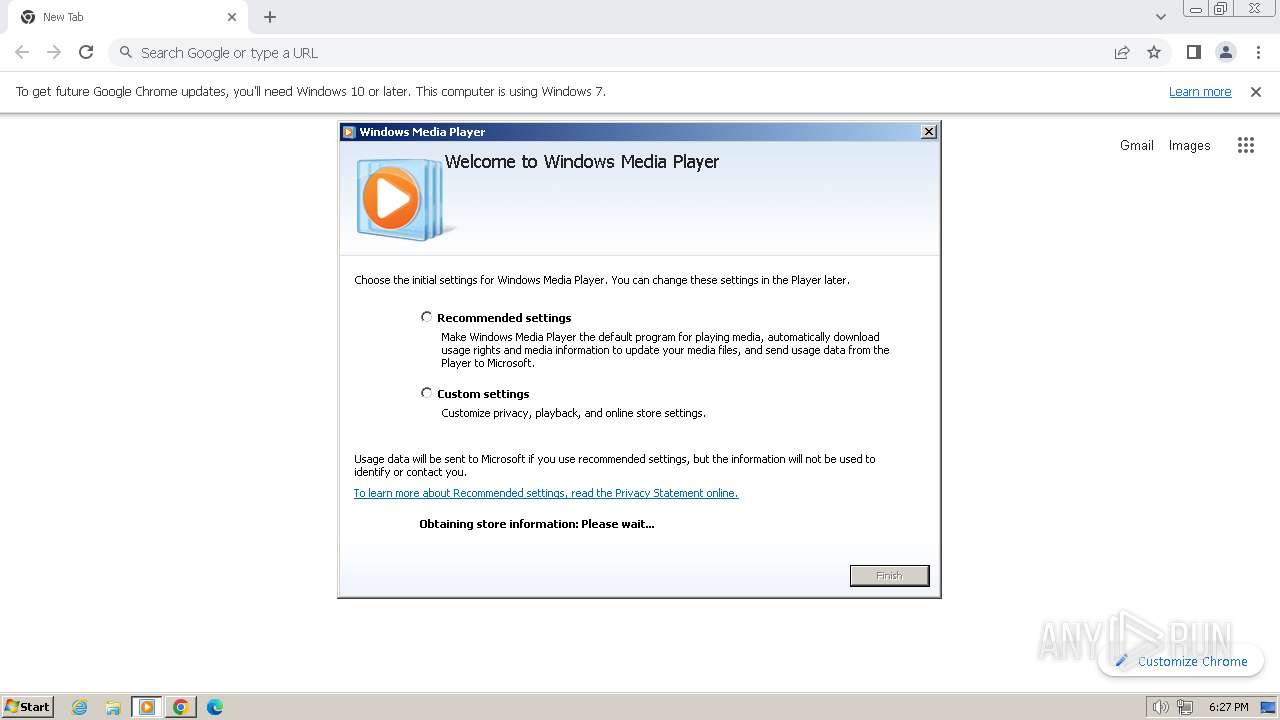Screen dimensions: 1280x720
Task: Click the disabled Finish button
Action: click(889, 575)
